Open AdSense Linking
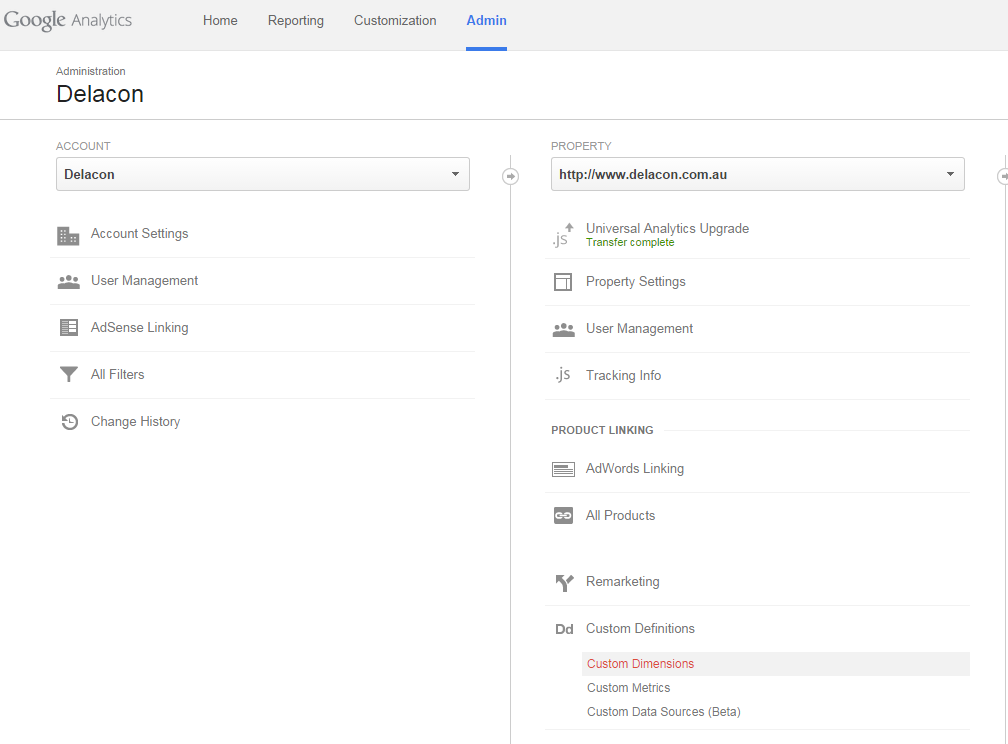The image size is (1008, 744). tap(140, 327)
